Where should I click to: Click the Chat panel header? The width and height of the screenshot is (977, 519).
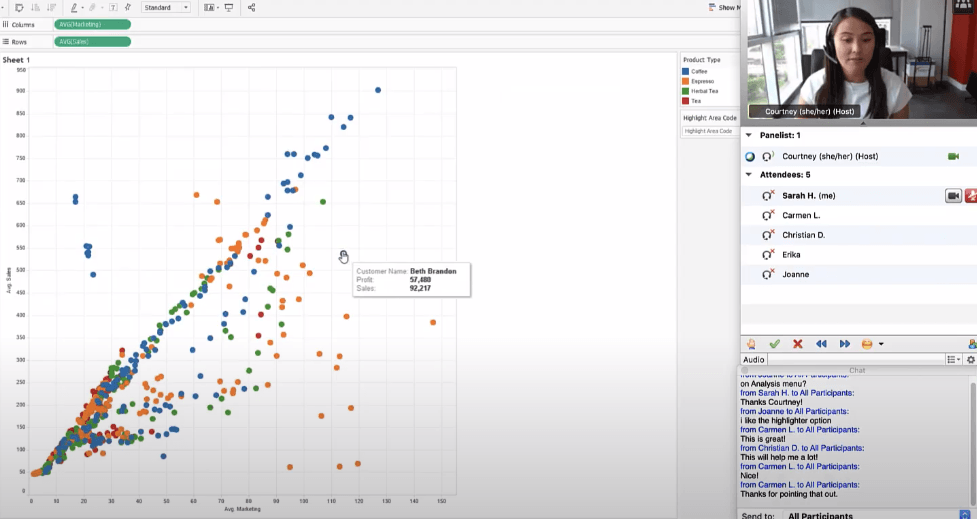(857, 370)
